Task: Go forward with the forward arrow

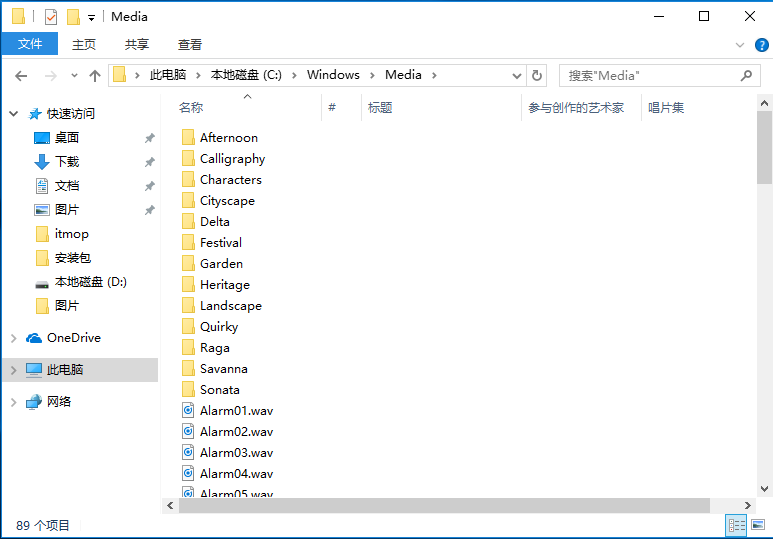Action: 50,75
